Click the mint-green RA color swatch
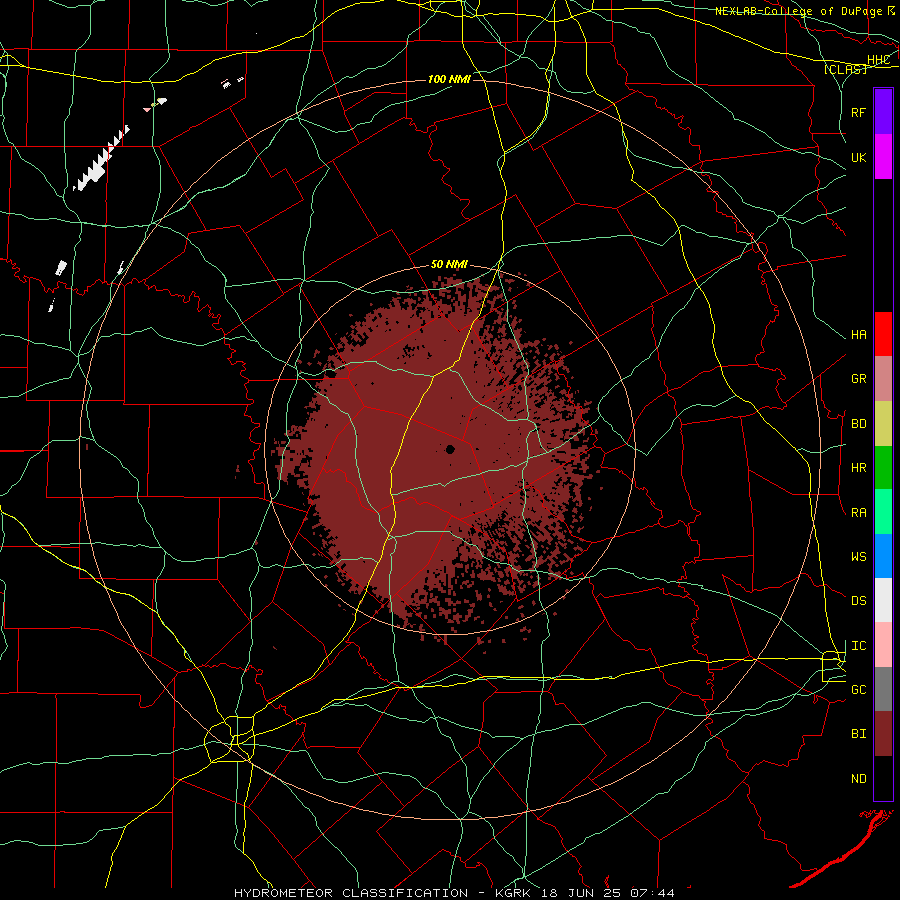Viewport: 900px width, 900px height. (x=883, y=512)
